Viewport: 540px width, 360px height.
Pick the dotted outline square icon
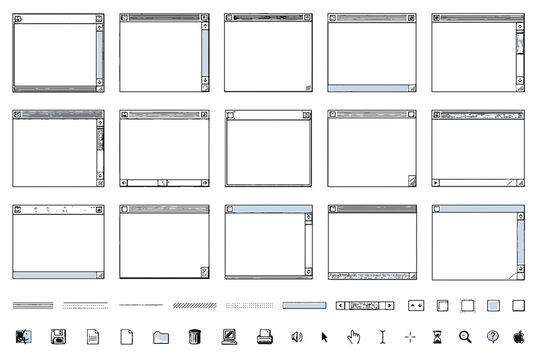[x=467, y=306]
